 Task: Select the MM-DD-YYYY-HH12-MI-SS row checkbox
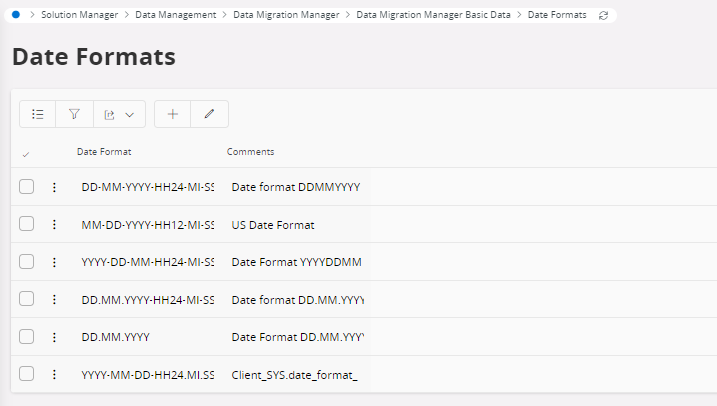click(x=27, y=225)
